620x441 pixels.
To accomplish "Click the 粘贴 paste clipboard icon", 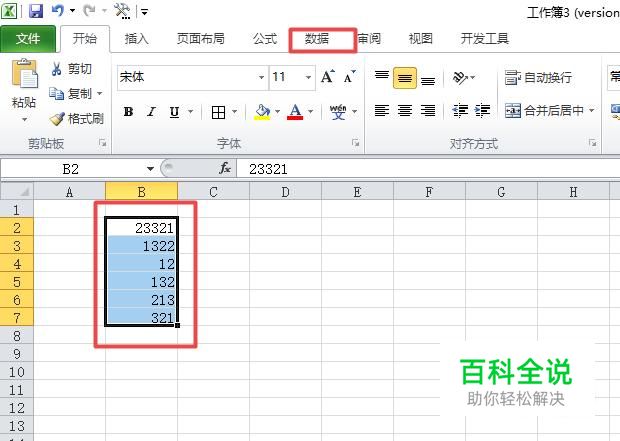I will [25, 74].
